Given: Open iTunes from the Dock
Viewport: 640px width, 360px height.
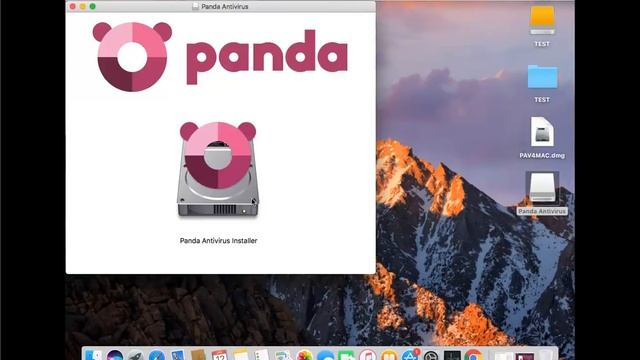Looking at the screenshot, I should 368,356.
